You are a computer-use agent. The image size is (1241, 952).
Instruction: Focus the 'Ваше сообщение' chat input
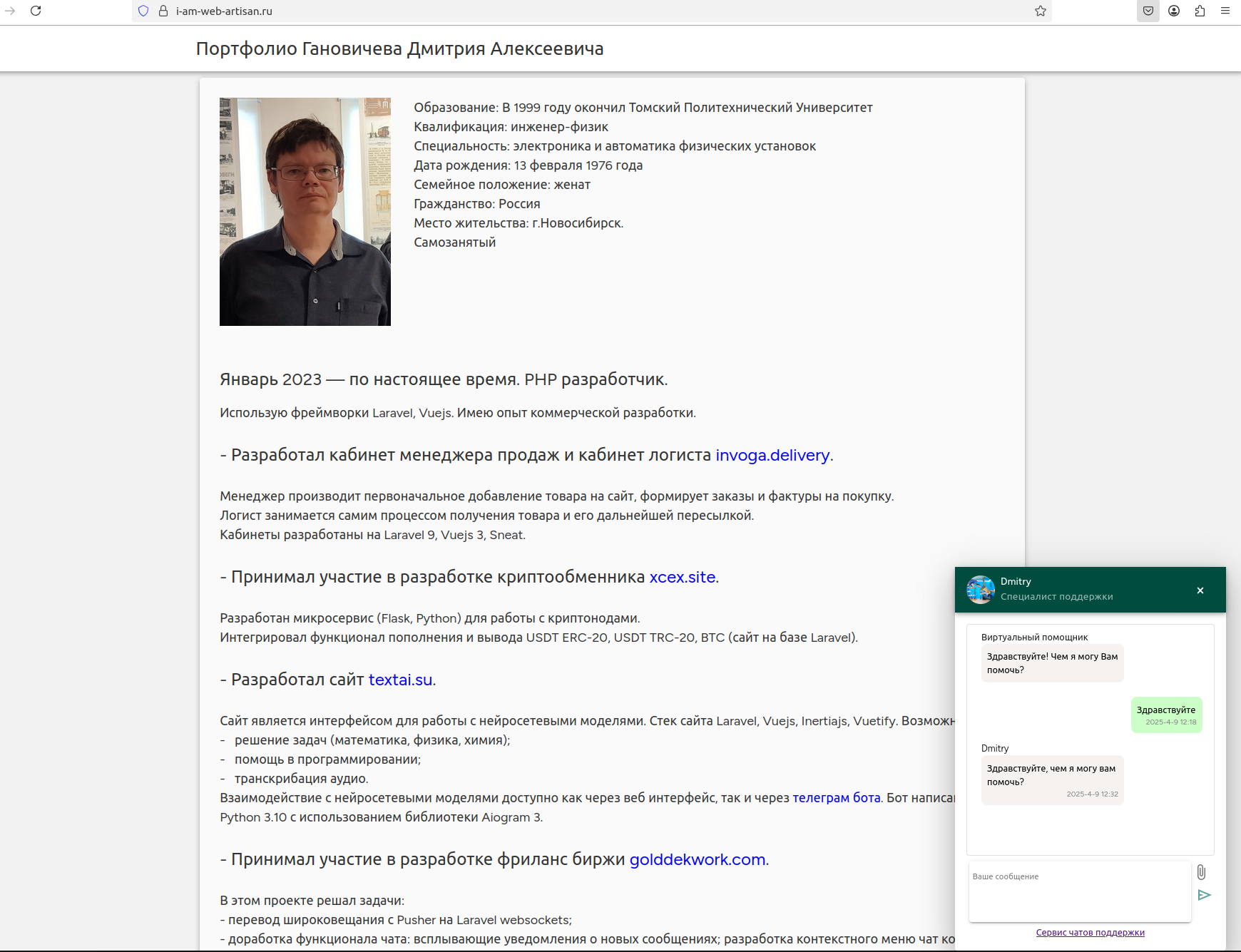pyautogui.click(x=1080, y=891)
